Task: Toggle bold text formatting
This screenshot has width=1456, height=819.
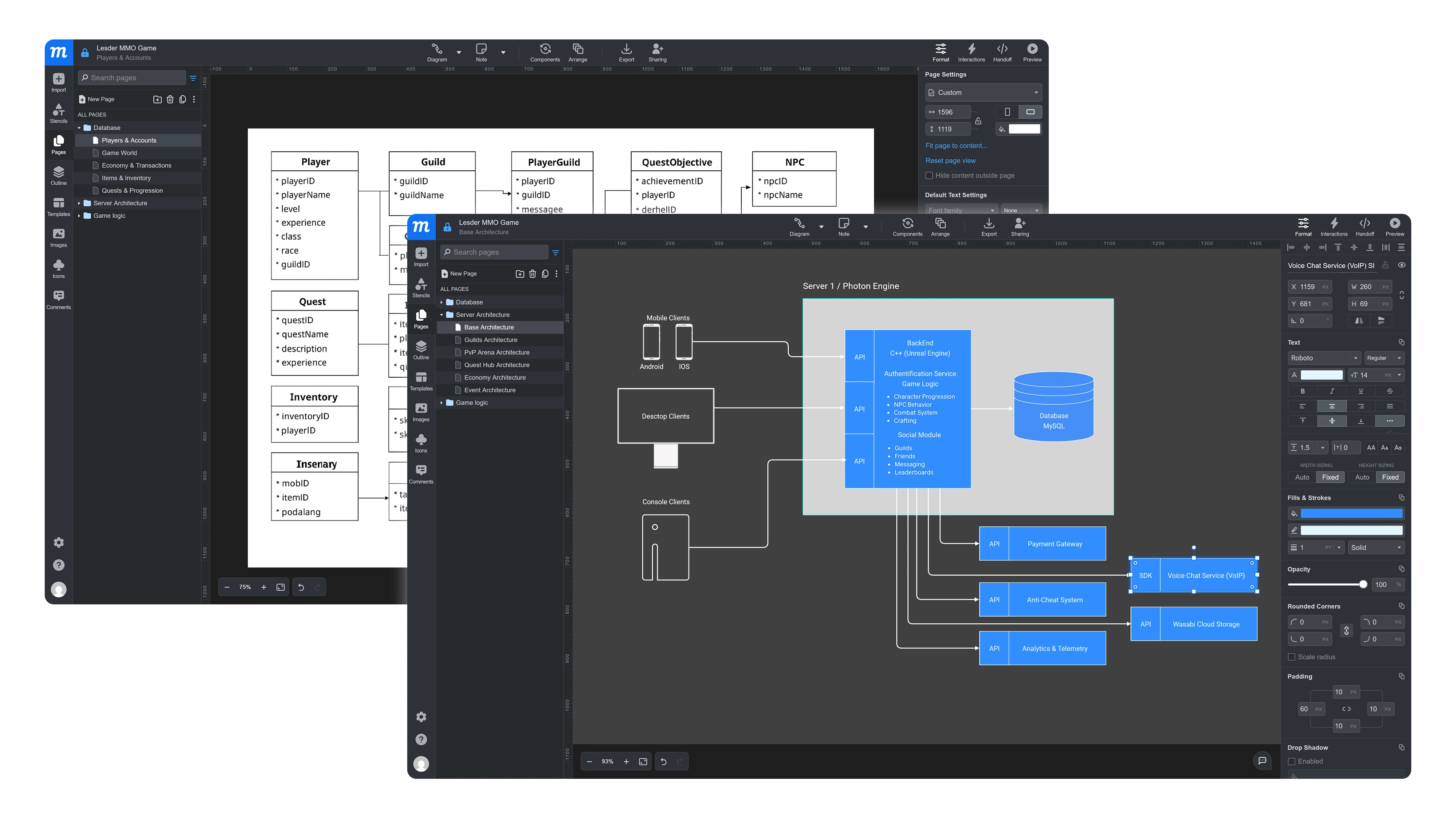Action: pyautogui.click(x=1302, y=391)
